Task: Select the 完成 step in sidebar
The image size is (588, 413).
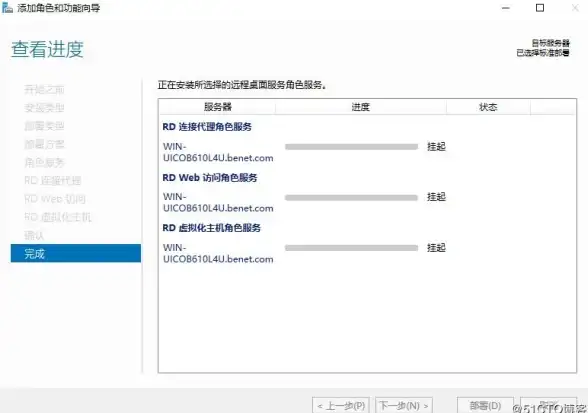Action: click(76, 253)
